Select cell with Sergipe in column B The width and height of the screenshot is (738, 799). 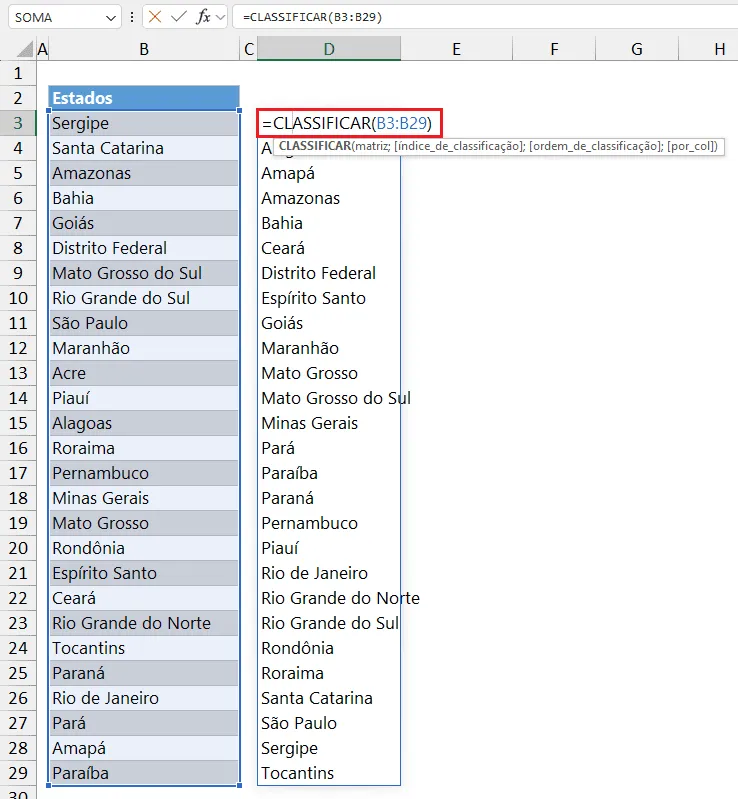coord(144,123)
